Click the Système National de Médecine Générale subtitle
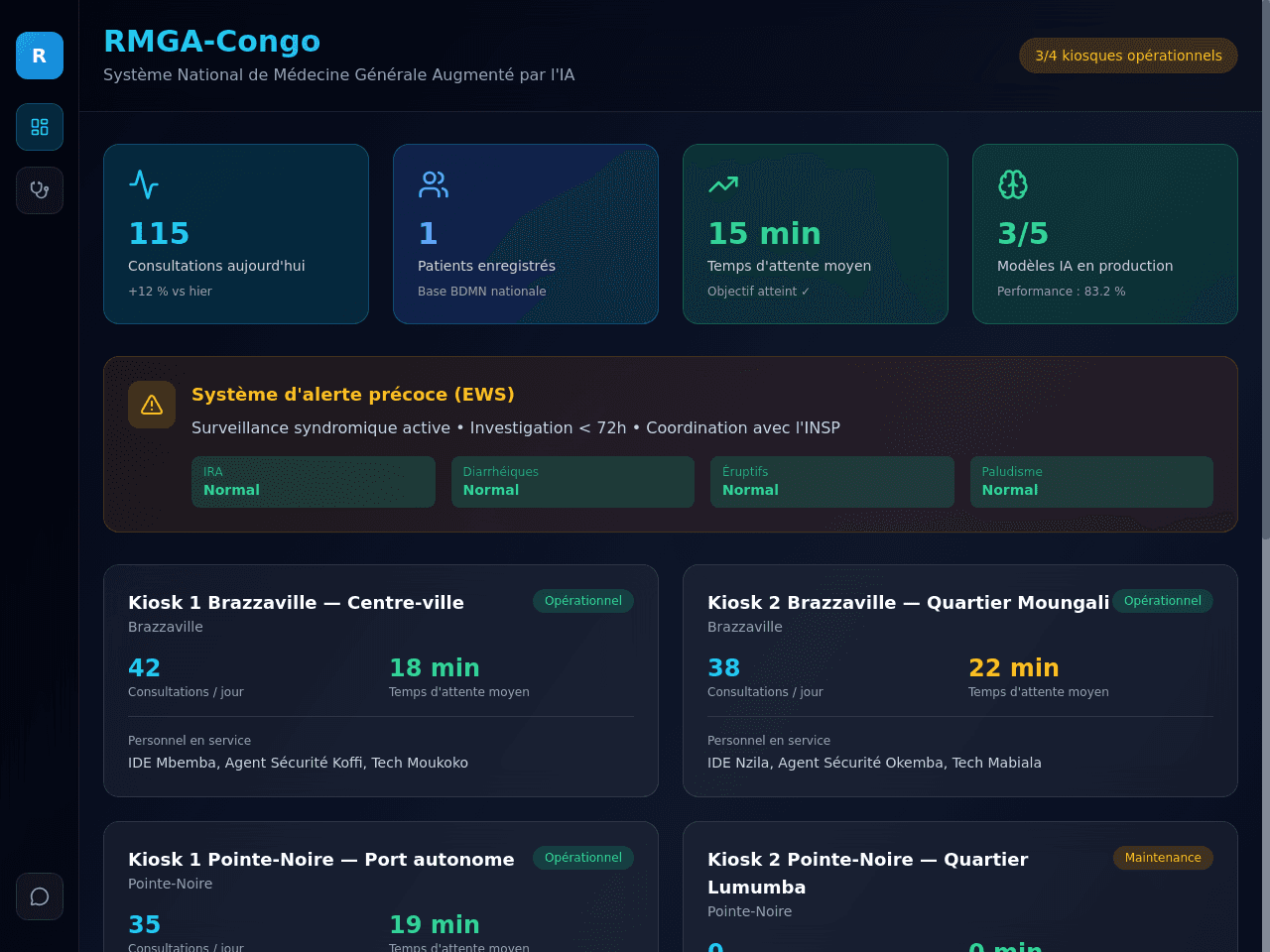1270x952 pixels. tap(339, 74)
